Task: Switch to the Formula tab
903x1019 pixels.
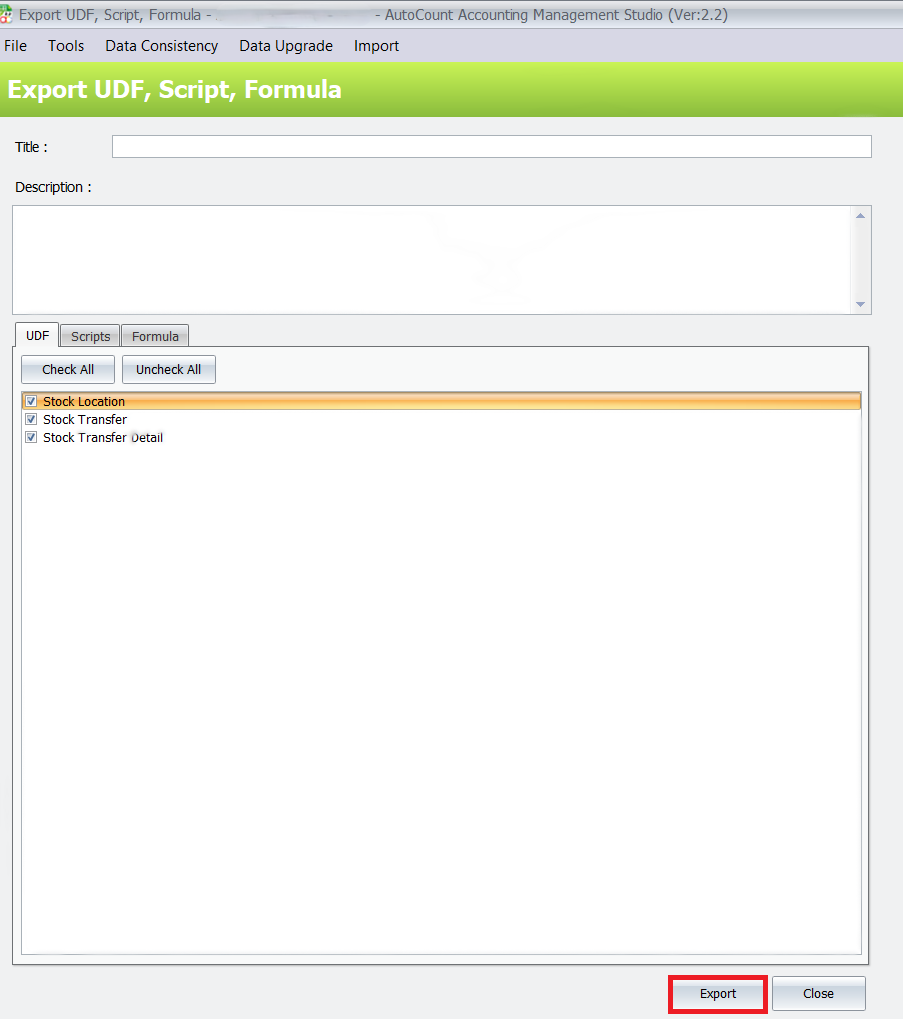Action: [x=154, y=335]
